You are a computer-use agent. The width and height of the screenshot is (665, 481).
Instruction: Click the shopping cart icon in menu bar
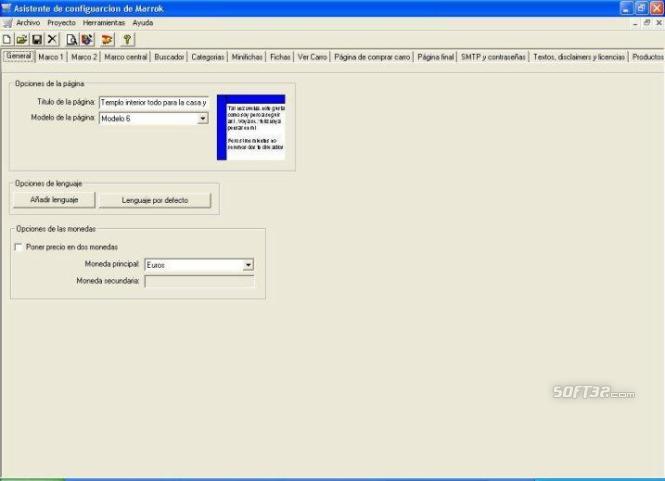tap(7, 23)
